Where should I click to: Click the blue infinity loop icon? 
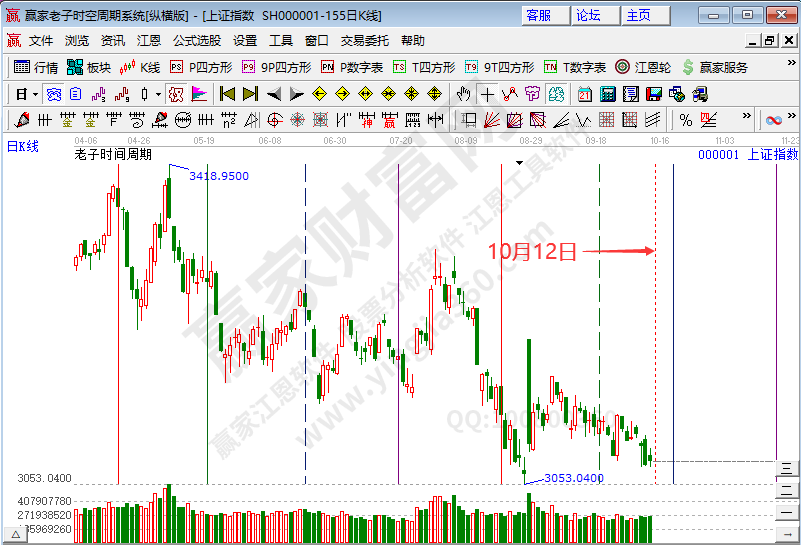773,120
